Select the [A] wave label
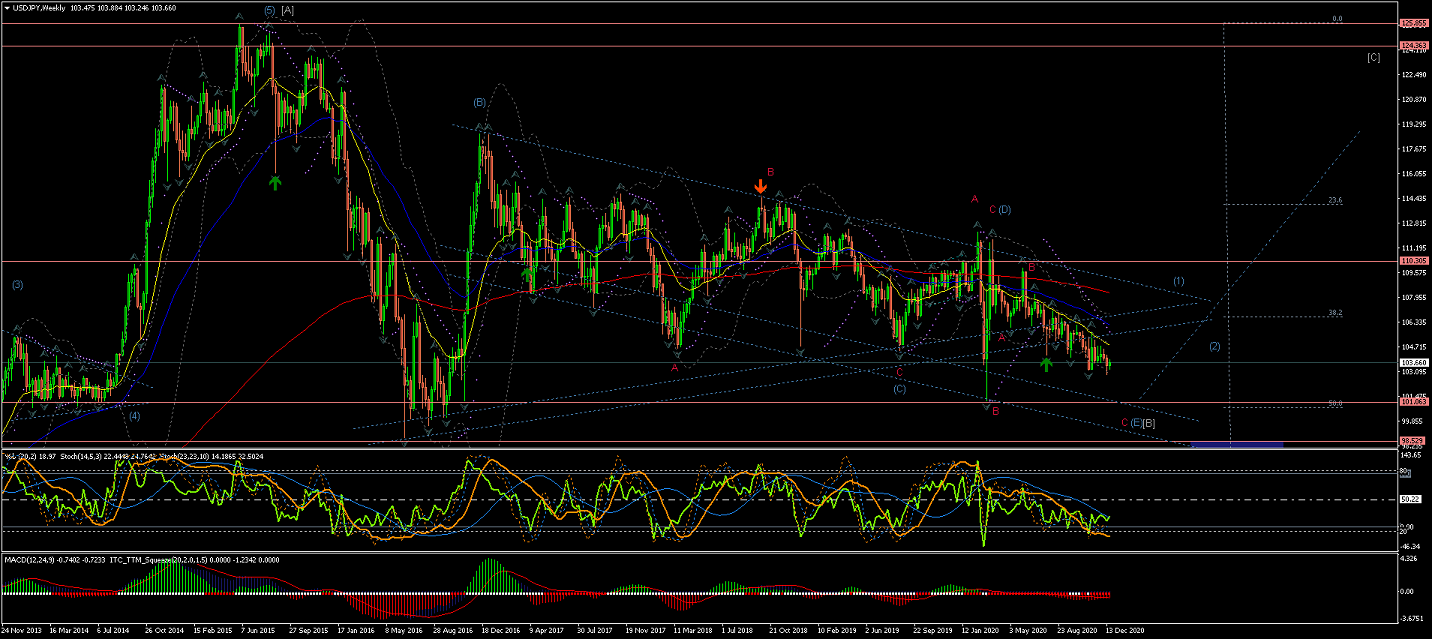Image resolution: width=1432 pixels, height=639 pixels. click(x=287, y=9)
